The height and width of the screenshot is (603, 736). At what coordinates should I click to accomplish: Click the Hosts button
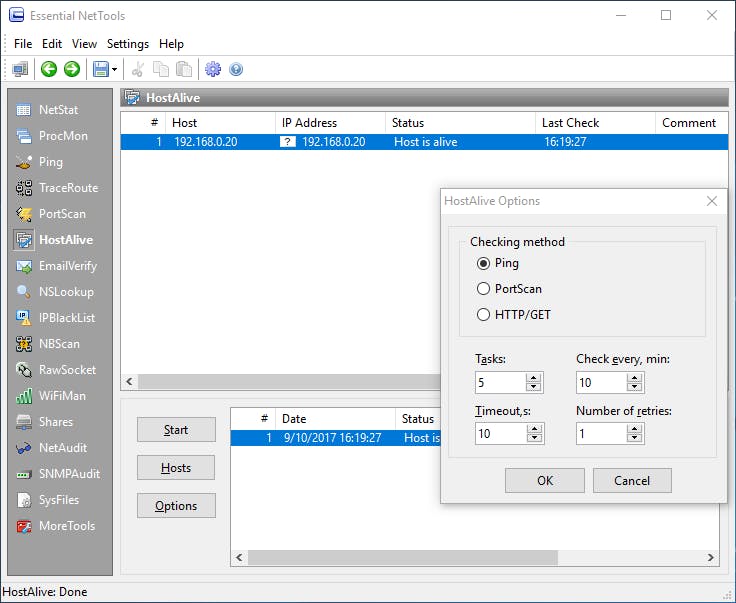tap(176, 468)
